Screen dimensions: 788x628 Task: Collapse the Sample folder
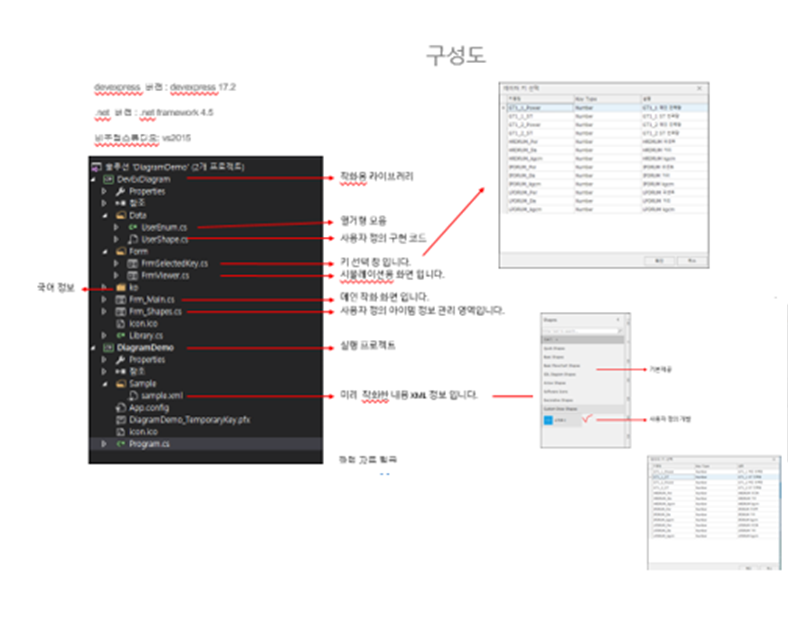105,384
